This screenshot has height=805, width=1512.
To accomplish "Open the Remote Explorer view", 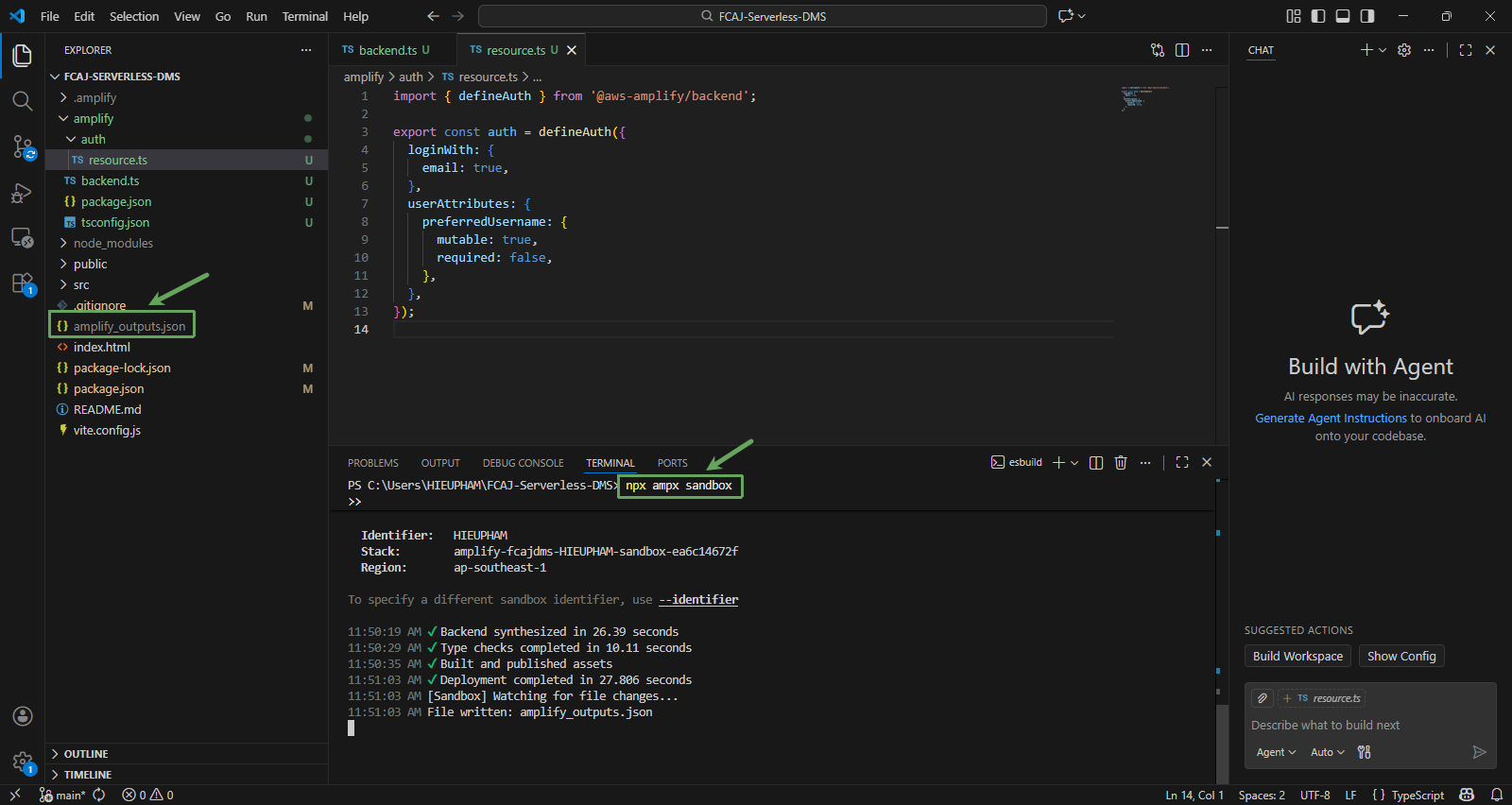I will click(23, 238).
